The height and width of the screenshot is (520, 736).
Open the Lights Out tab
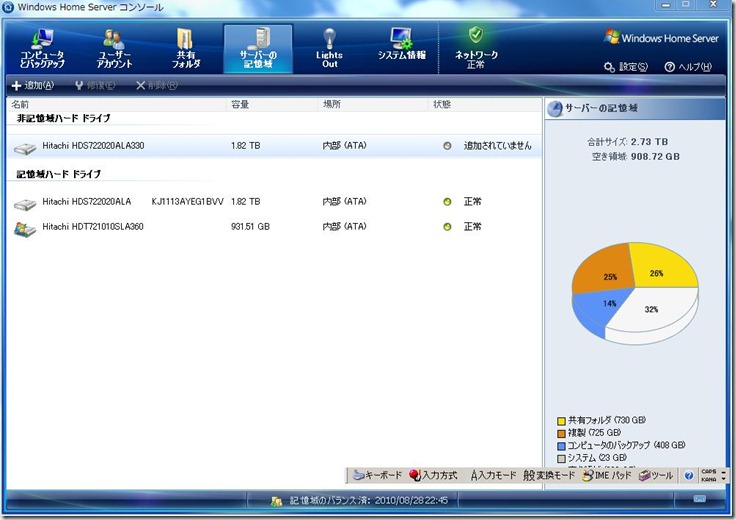coord(329,49)
